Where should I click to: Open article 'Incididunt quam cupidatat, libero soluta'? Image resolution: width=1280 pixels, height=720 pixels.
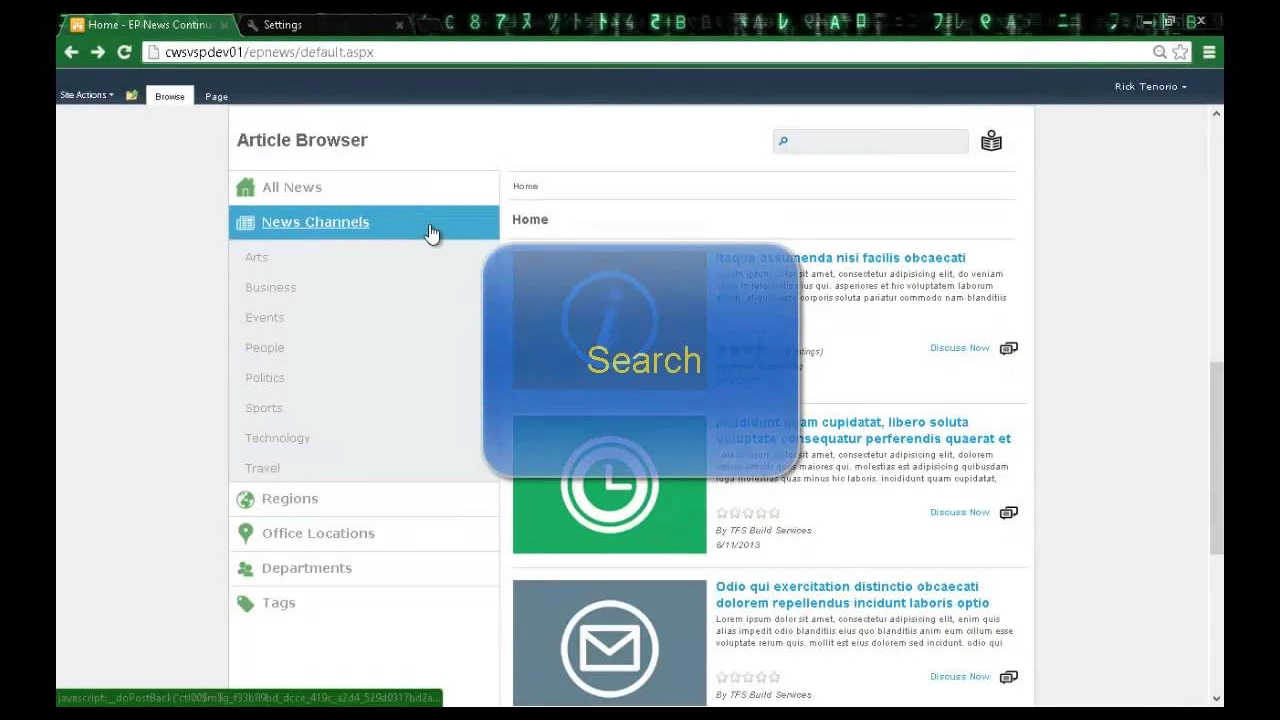863,430
